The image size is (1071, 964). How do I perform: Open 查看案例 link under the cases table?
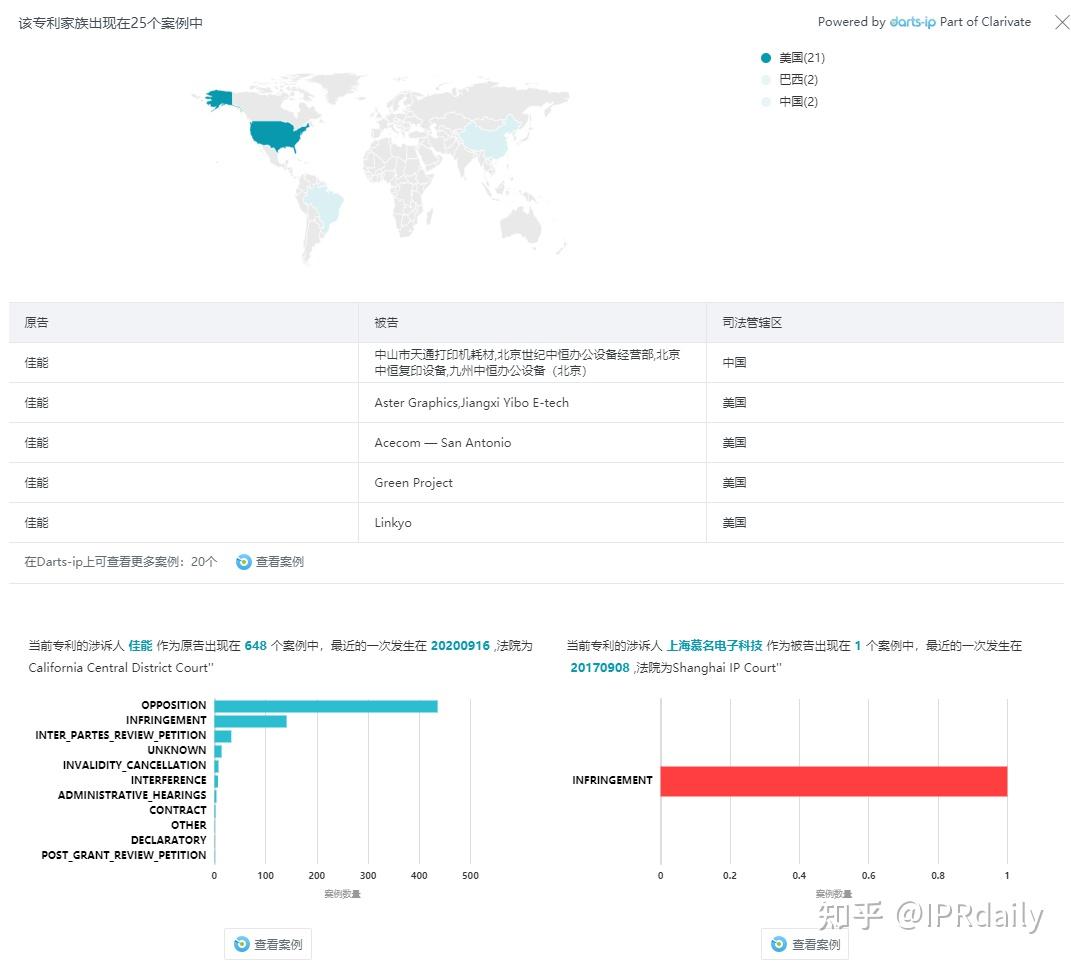279,562
